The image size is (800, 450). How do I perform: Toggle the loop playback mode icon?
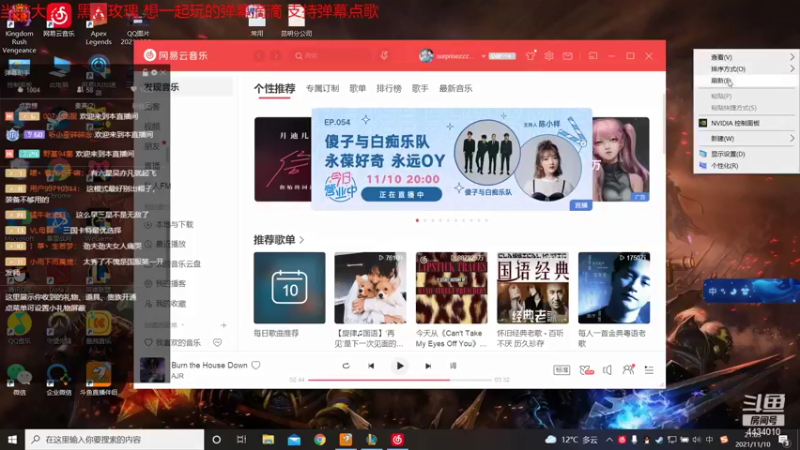346,366
